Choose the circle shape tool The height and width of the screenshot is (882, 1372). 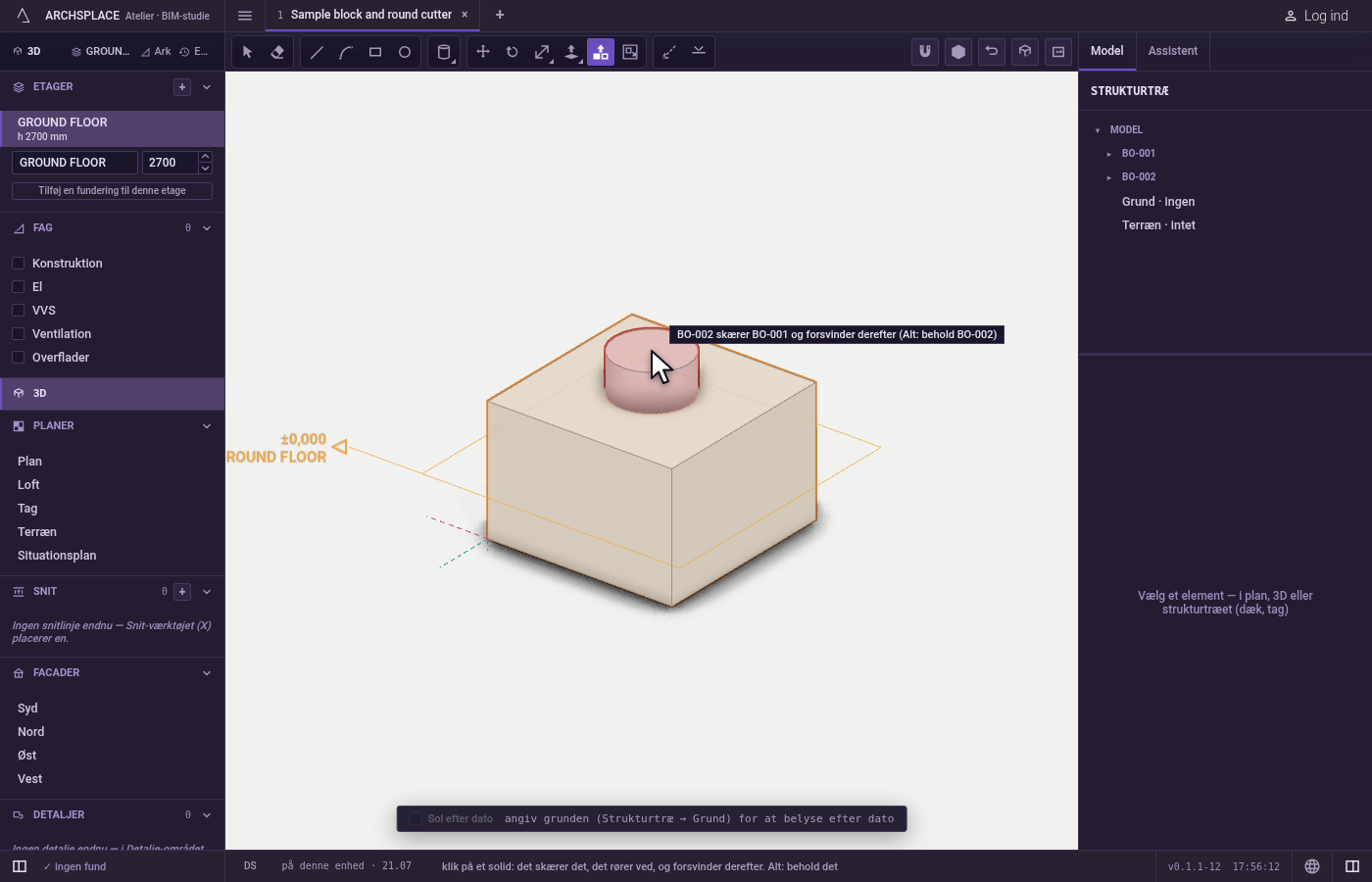405,52
